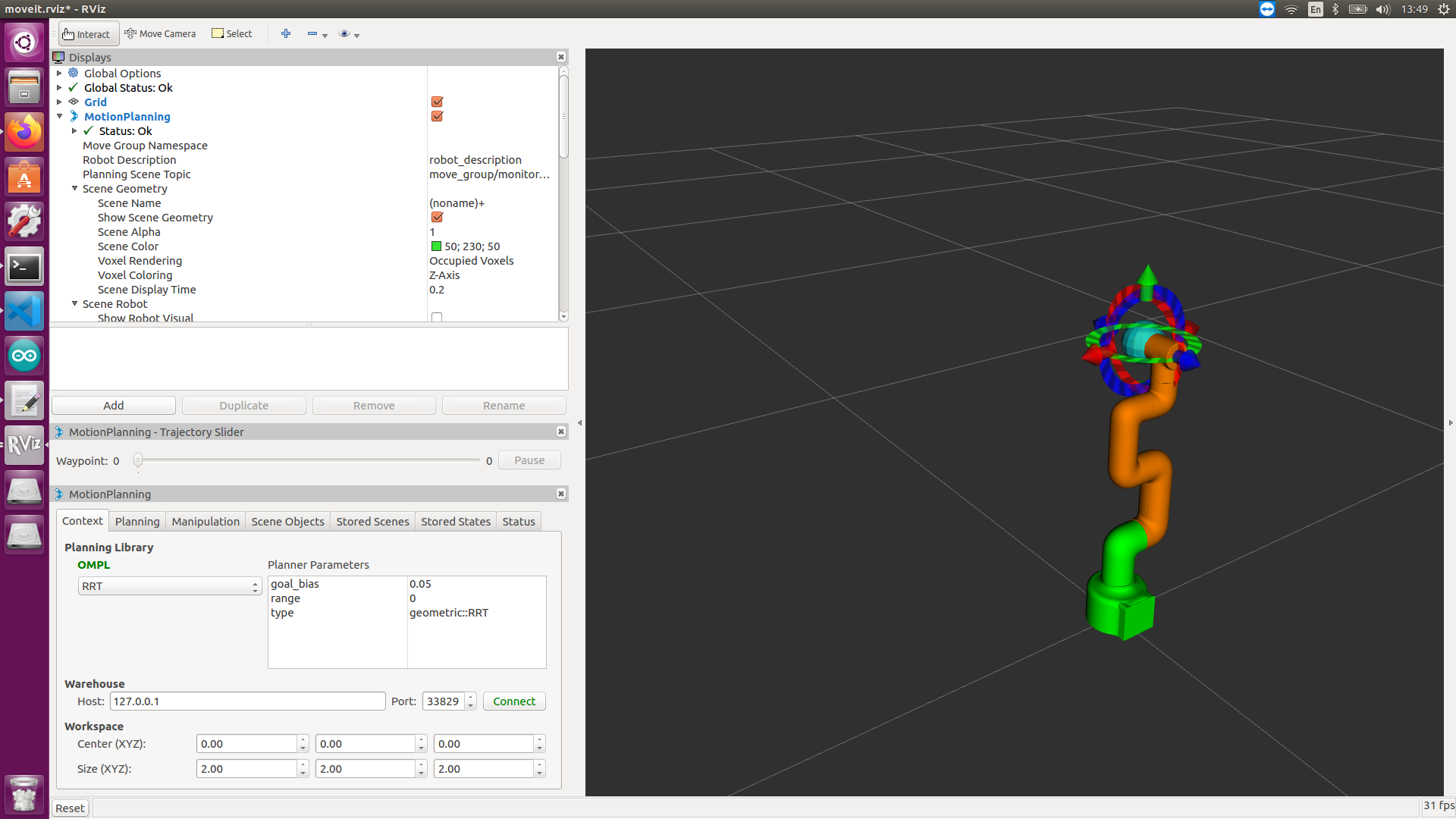Viewport: 1456px width, 819px height.
Task: Open the Scene Objects tab
Action: point(287,522)
